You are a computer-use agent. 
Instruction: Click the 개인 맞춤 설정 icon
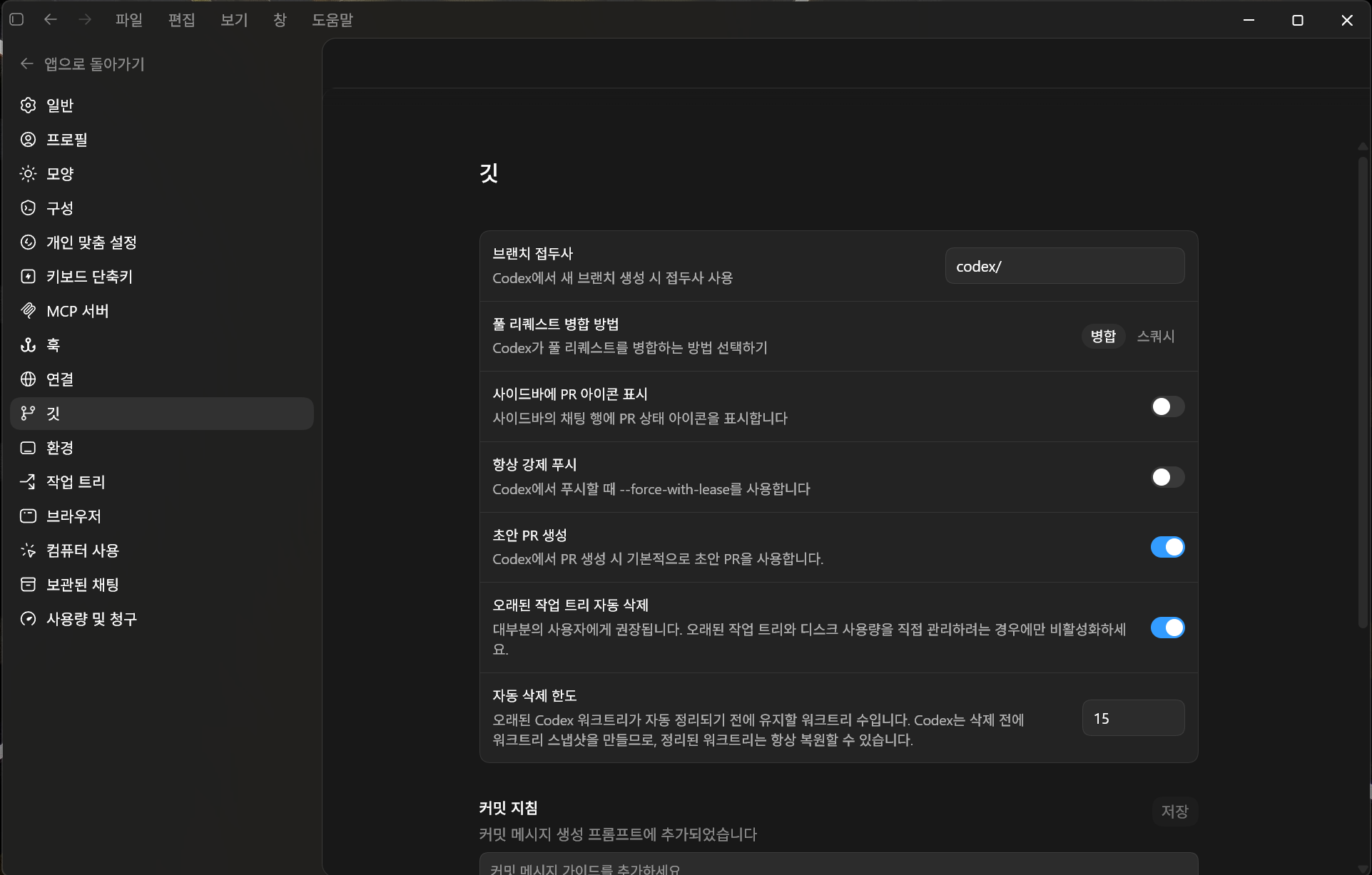[28, 242]
